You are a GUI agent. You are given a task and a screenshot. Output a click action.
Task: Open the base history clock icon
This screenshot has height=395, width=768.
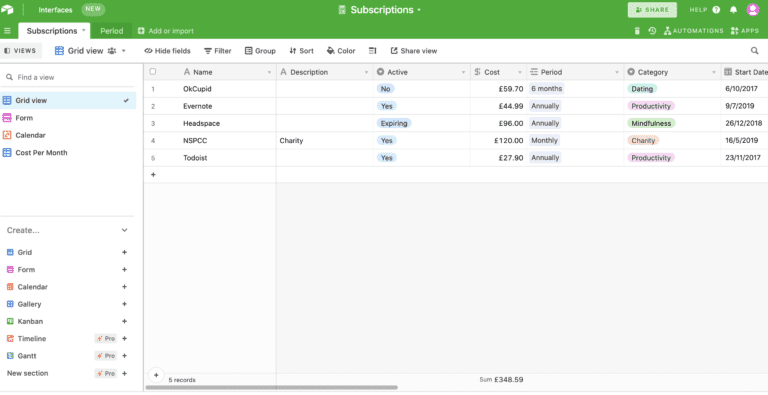coord(652,31)
